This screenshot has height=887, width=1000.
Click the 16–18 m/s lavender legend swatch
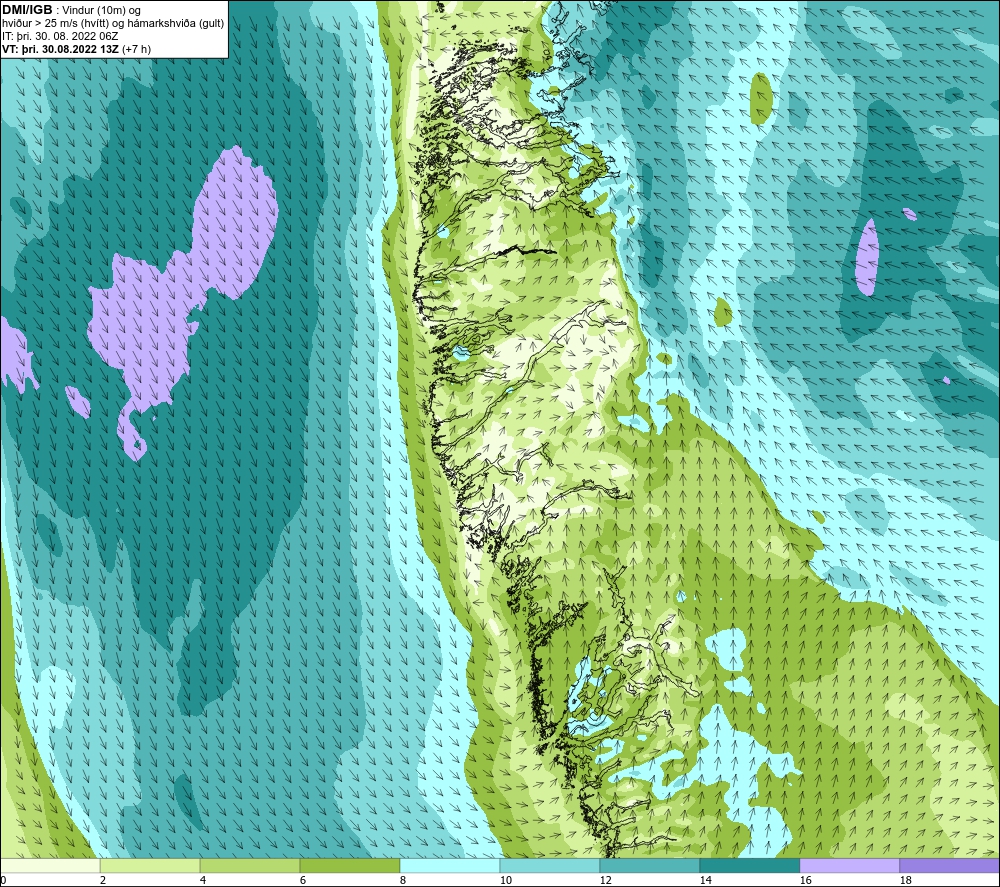[849, 866]
